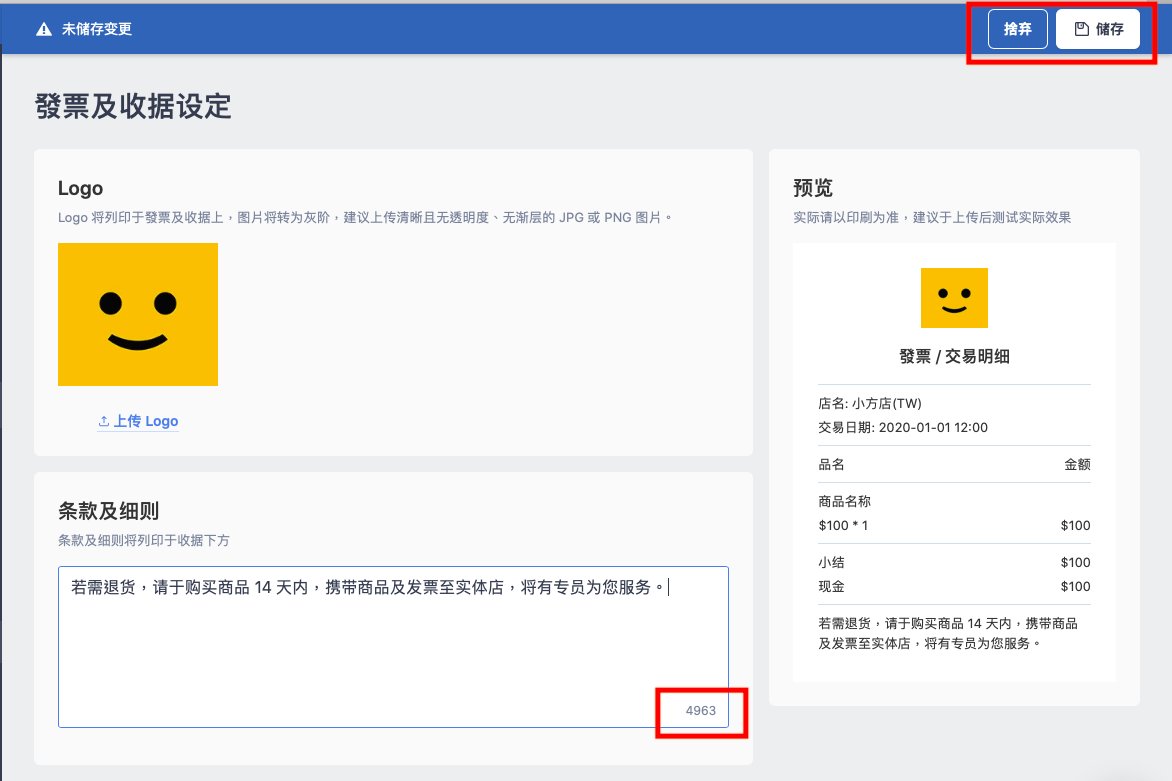Click the 捨弃 discard button
This screenshot has width=1172, height=781.
point(1017,29)
